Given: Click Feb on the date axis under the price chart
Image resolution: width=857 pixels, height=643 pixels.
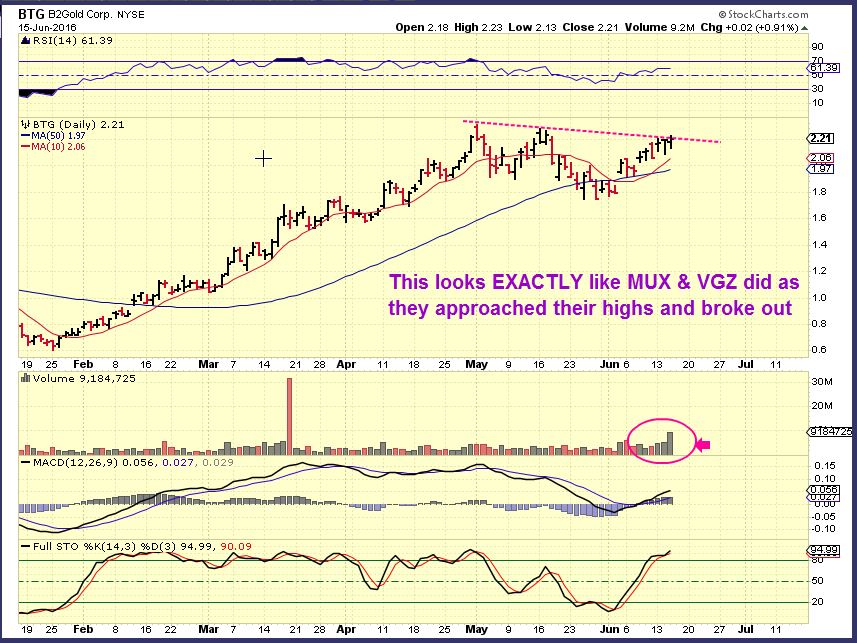Looking at the screenshot, I should (x=83, y=364).
